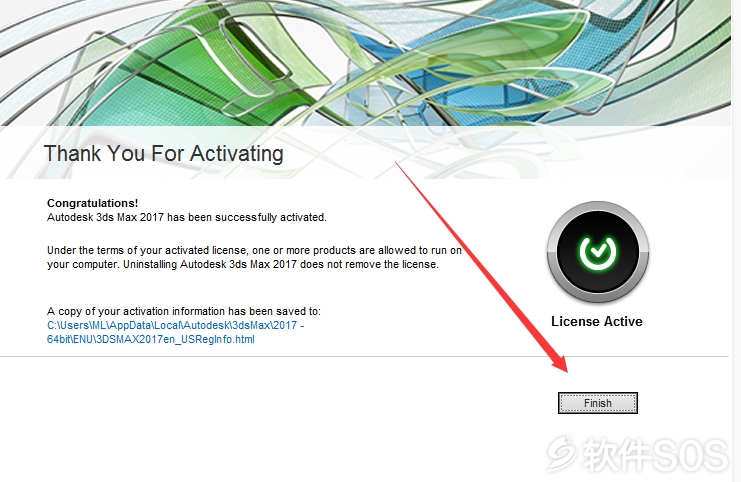The image size is (741, 482).
Task: Click the horizontal divider above the Finish button
Action: point(364,356)
